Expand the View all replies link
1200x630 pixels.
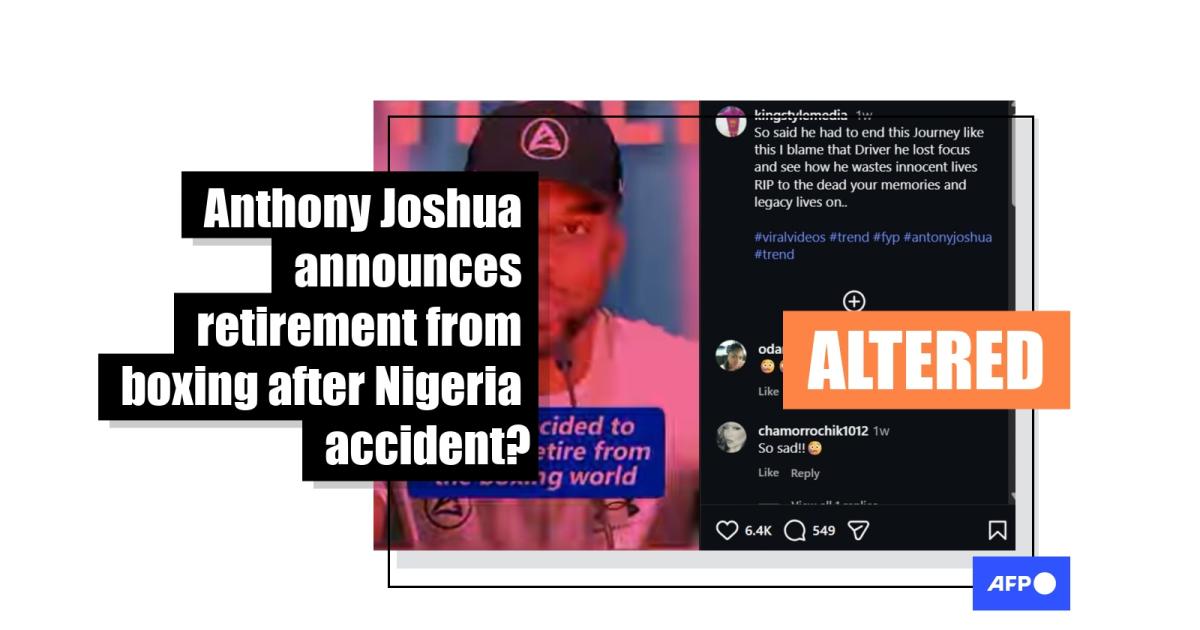pyautogui.click(x=834, y=503)
